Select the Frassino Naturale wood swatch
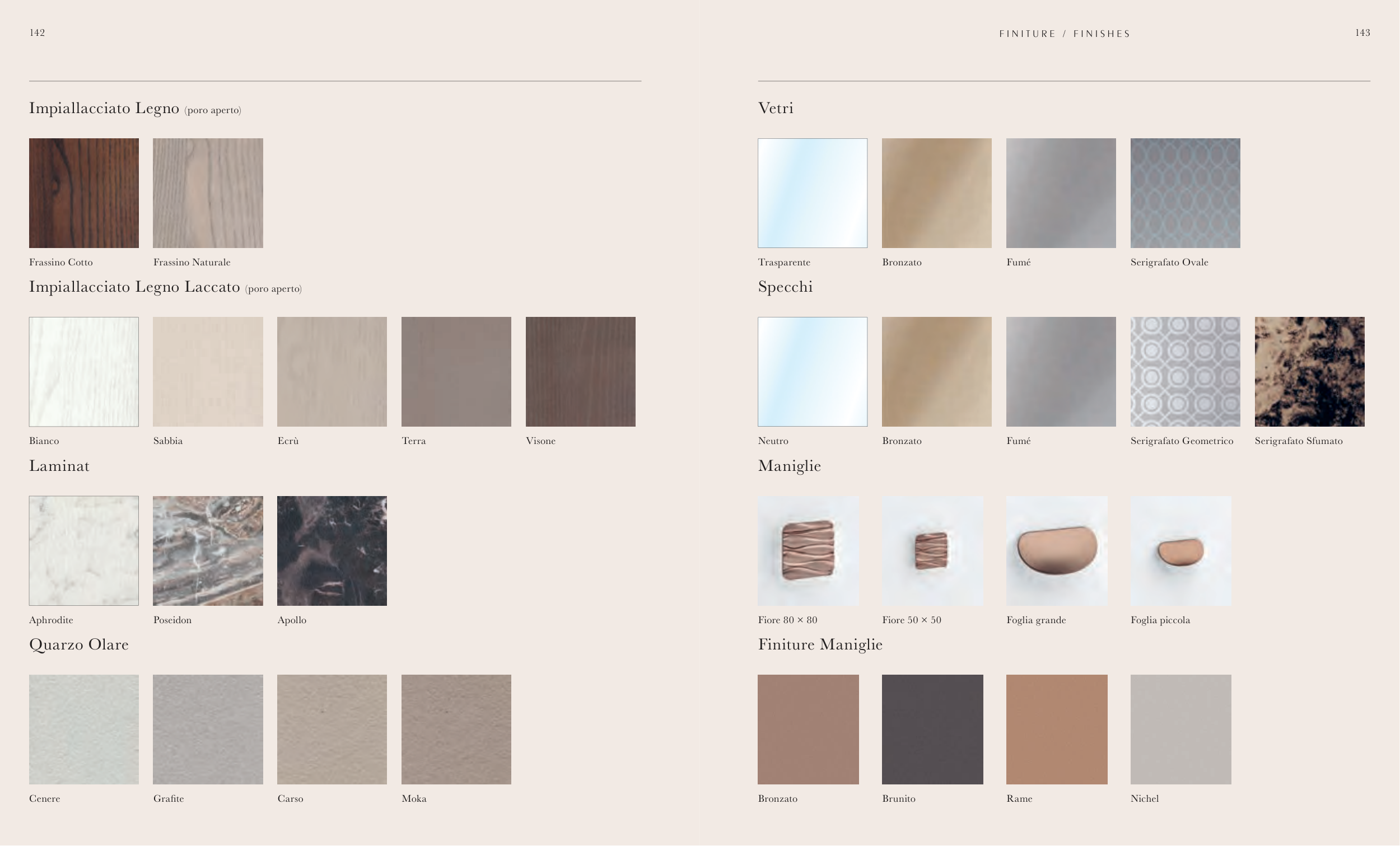Image resolution: width=1400 pixels, height=846 pixels. click(207, 193)
